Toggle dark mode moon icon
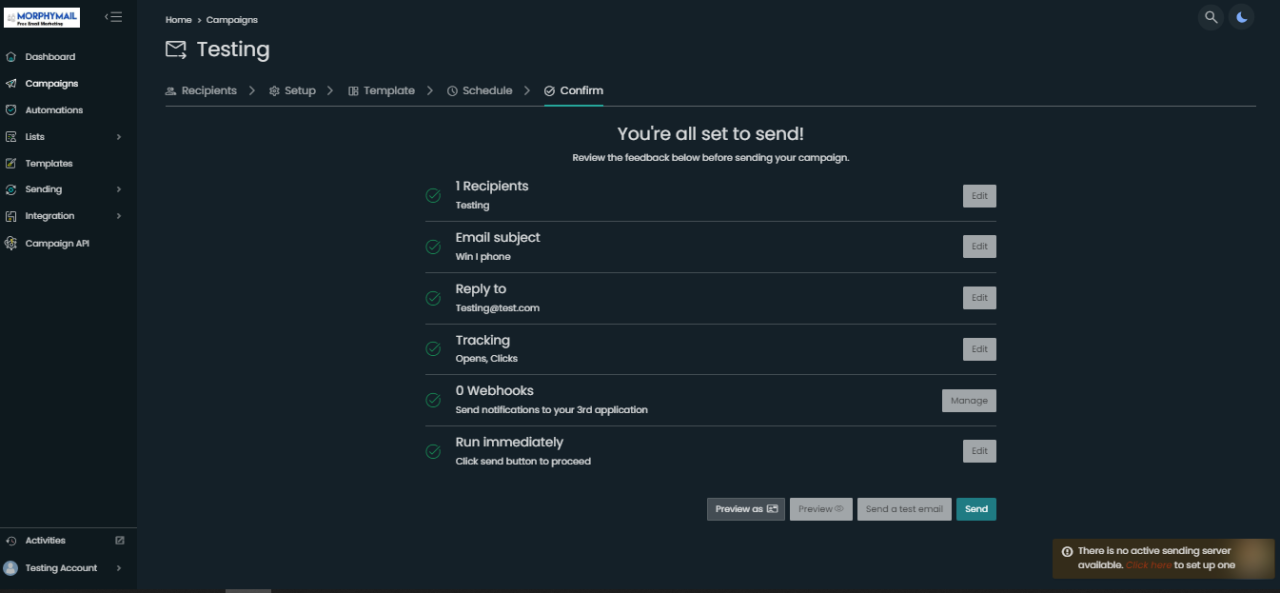 click(1241, 17)
